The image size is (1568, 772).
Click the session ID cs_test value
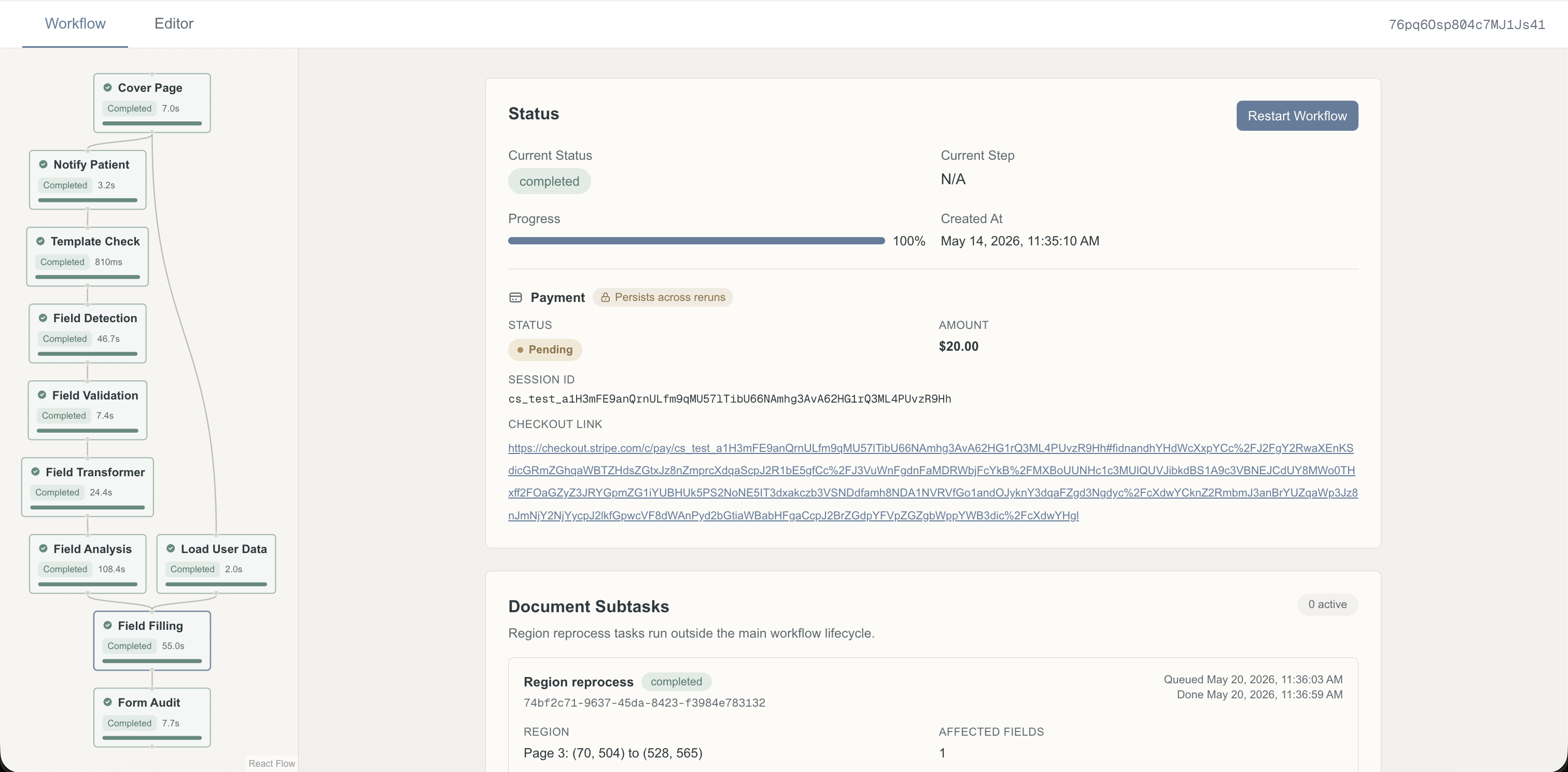[729, 399]
